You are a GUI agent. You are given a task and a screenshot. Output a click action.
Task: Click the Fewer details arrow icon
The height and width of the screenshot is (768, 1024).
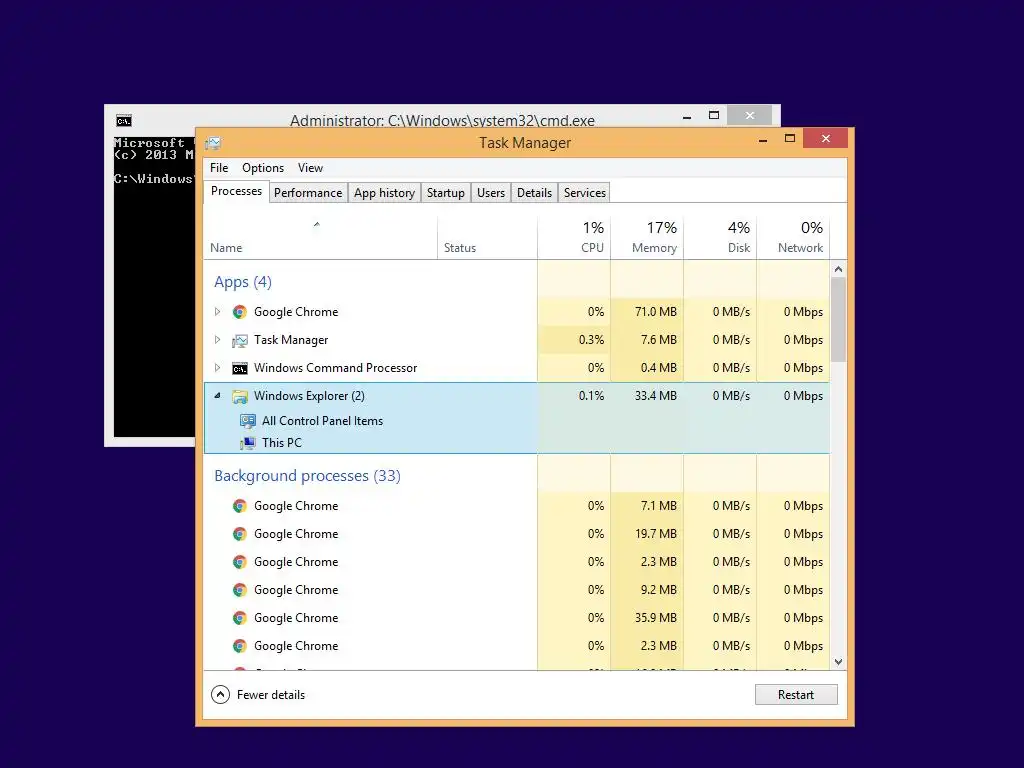pyautogui.click(x=221, y=695)
